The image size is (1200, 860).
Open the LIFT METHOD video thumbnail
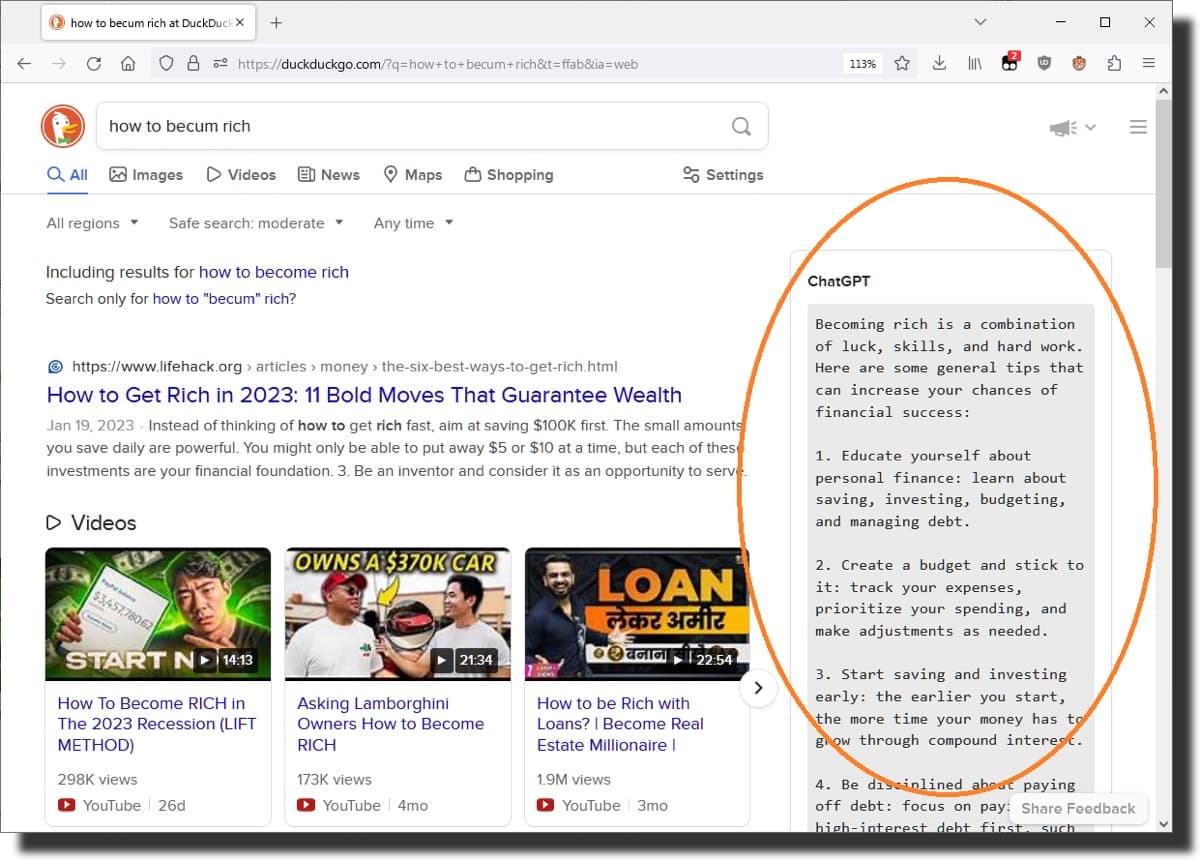click(x=158, y=614)
